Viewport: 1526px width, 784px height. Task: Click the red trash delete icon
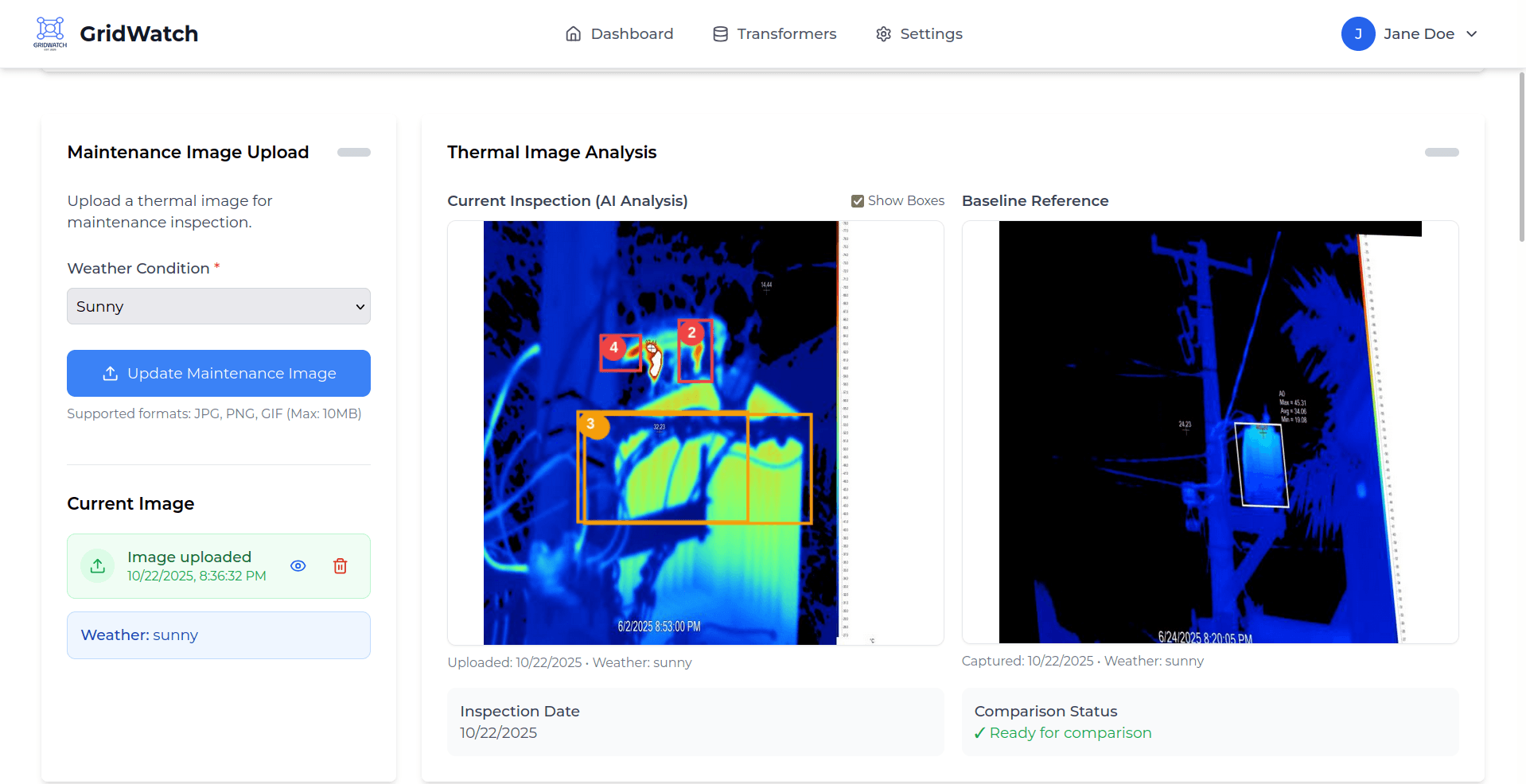[340, 566]
